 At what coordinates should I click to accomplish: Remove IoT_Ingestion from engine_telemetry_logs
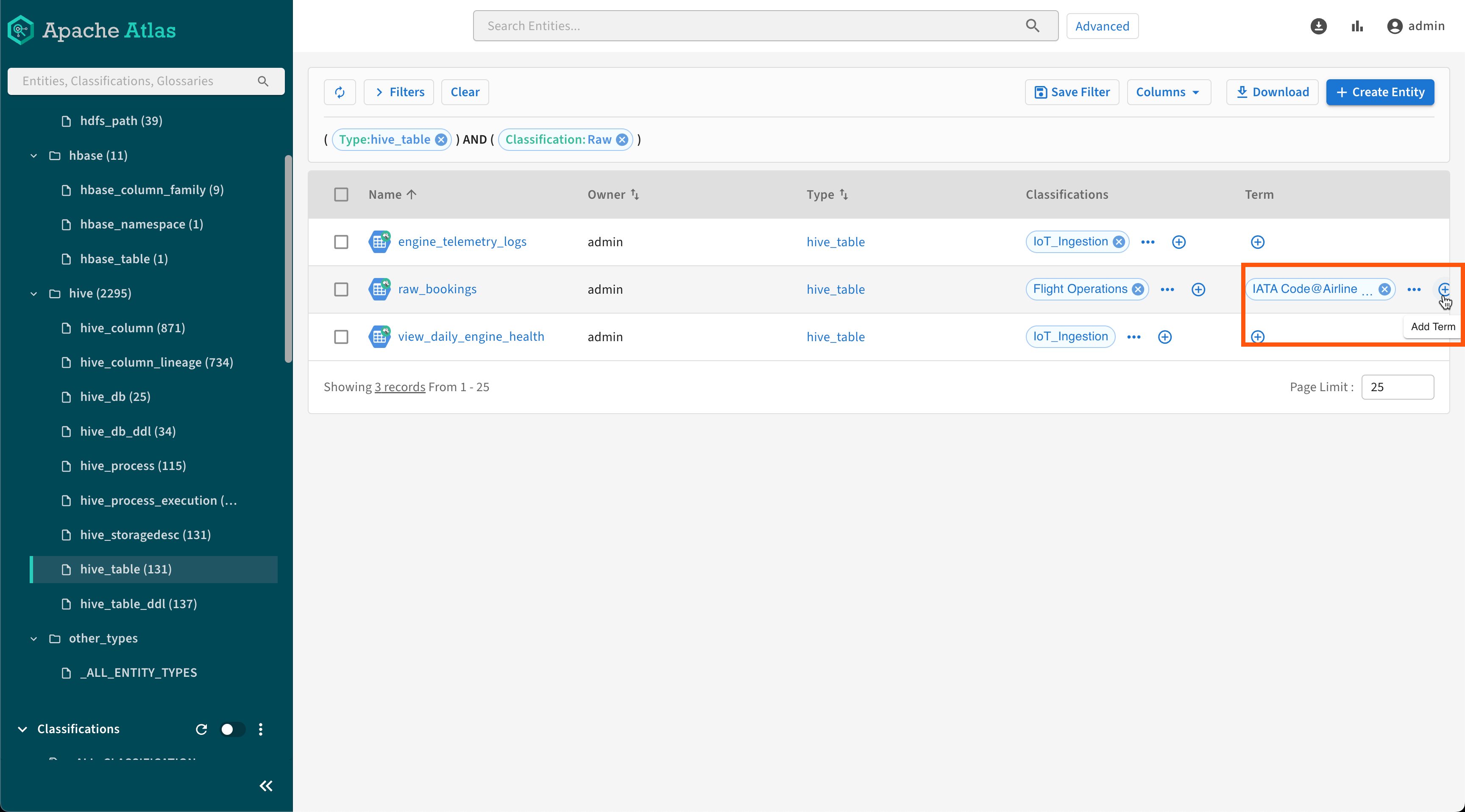[1119, 242]
